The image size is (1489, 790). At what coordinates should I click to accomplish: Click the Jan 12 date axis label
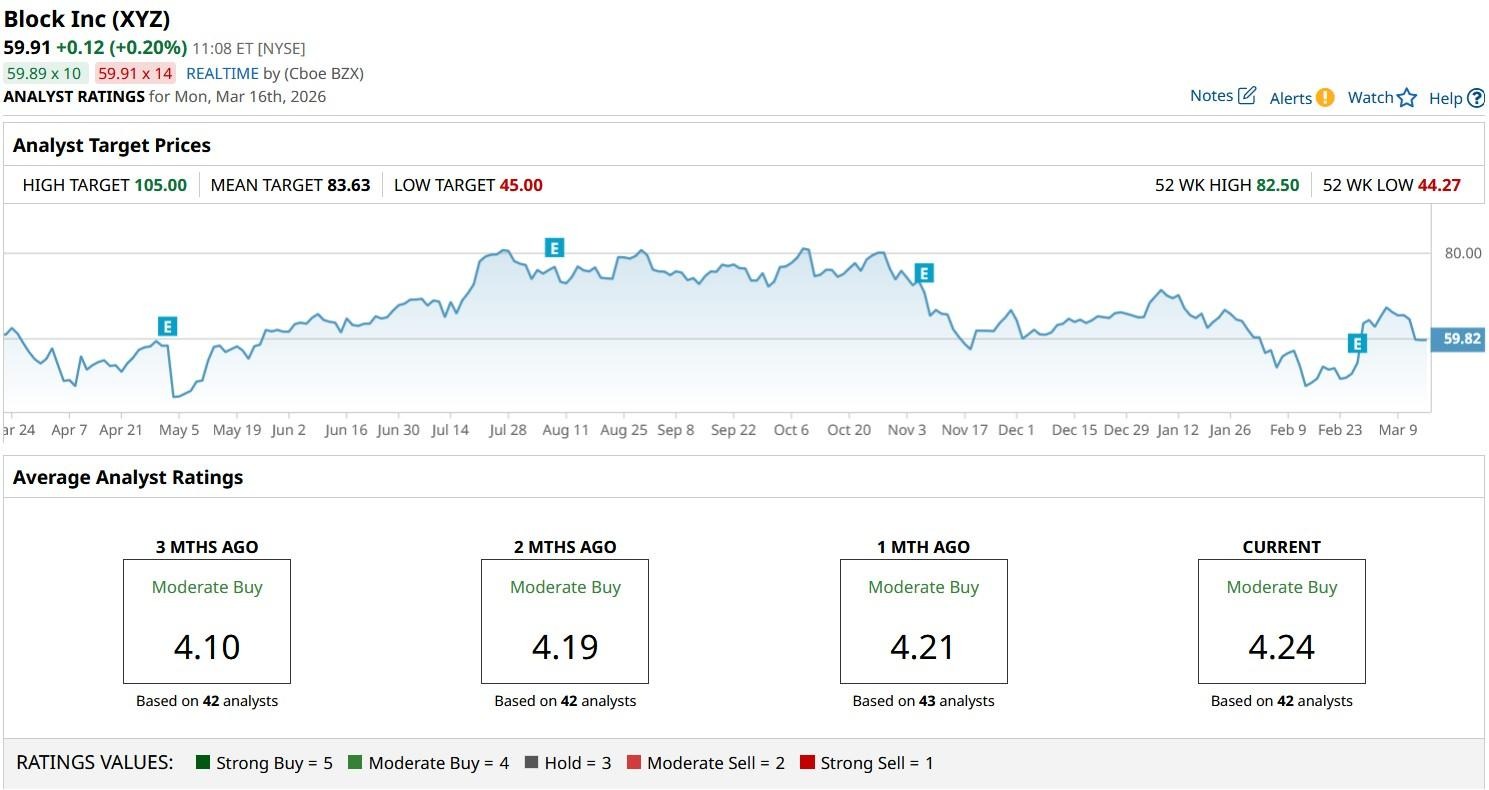(x=1178, y=430)
